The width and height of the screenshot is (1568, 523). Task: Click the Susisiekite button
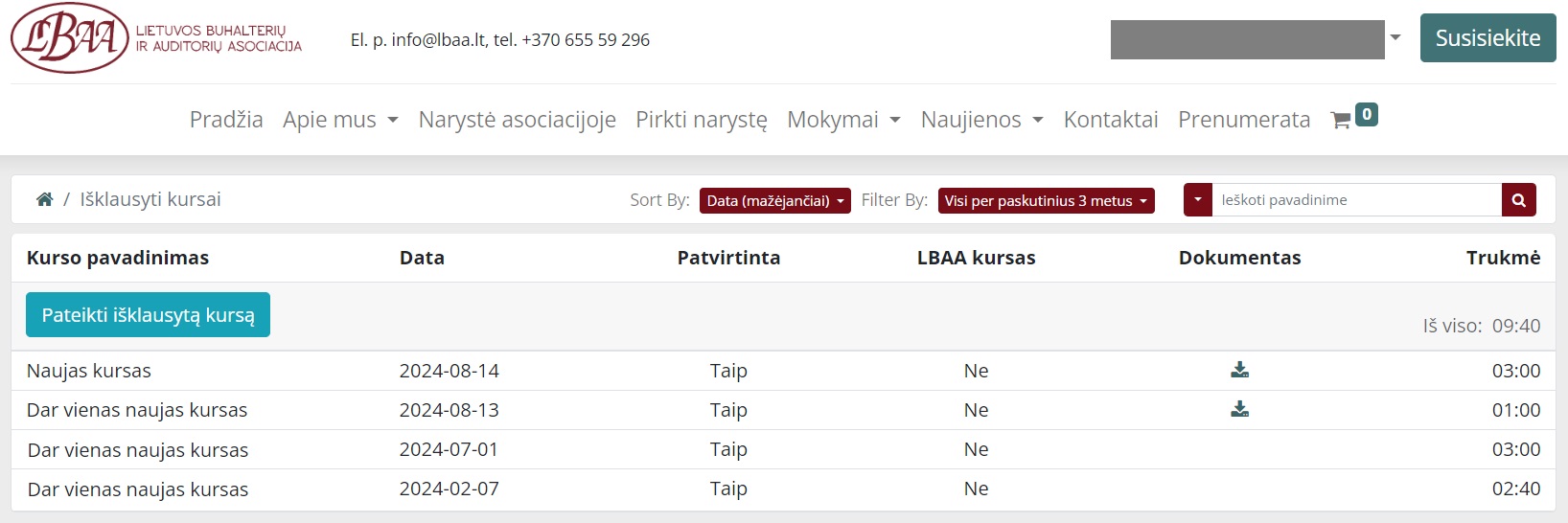tap(1487, 38)
